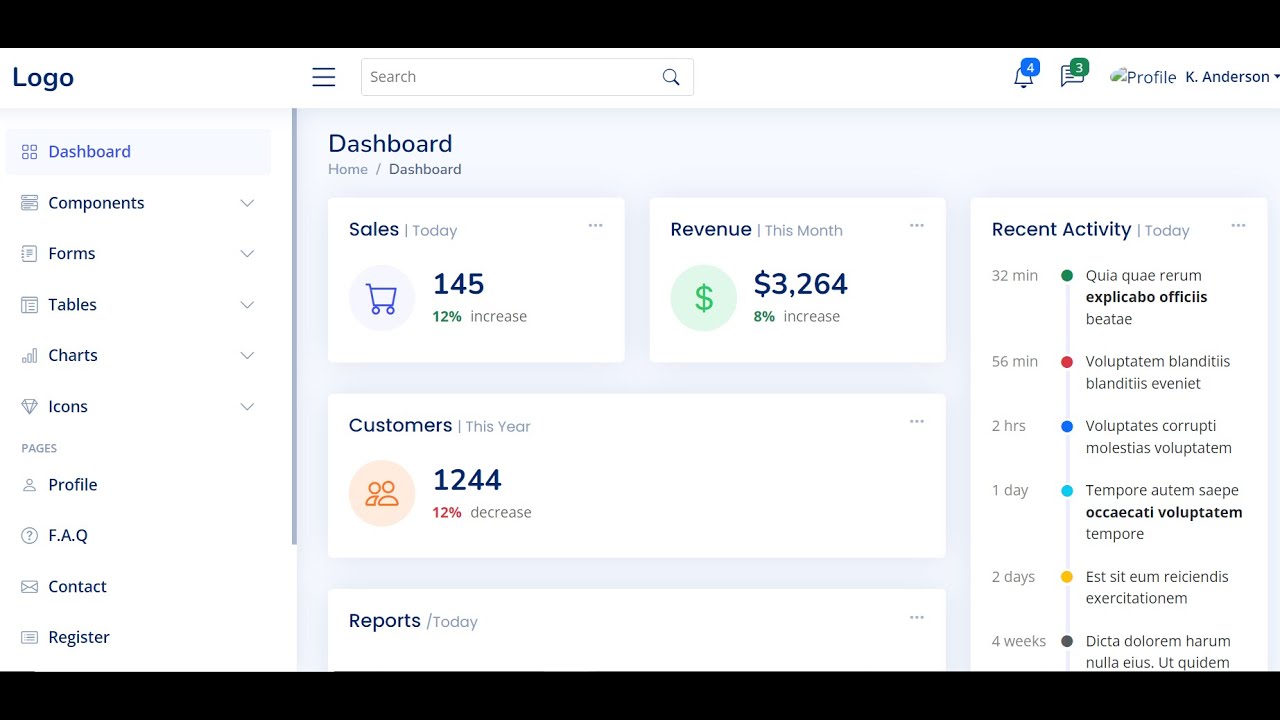1280x720 pixels.
Task: Open the Tables menu item
Action: pos(138,305)
